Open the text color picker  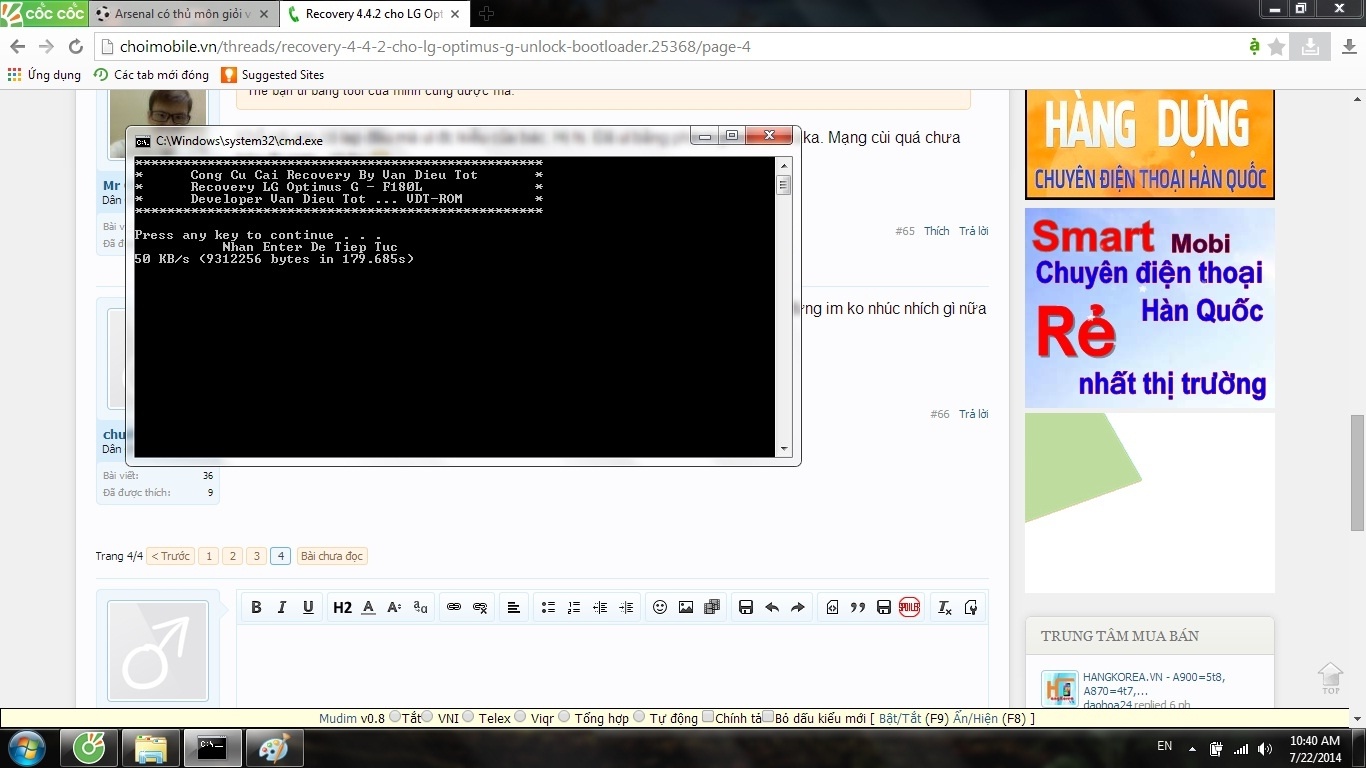(x=368, y=607)
